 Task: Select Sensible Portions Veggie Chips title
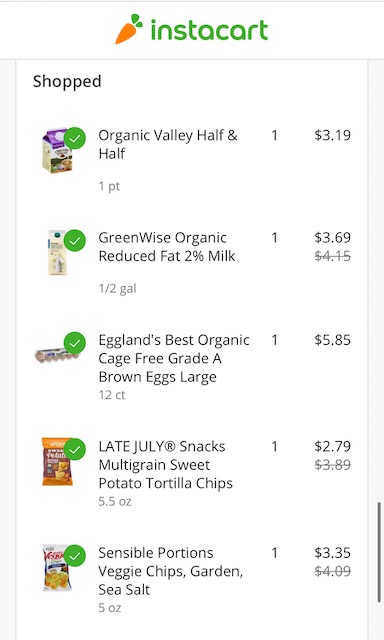click(x=171, y=571)
